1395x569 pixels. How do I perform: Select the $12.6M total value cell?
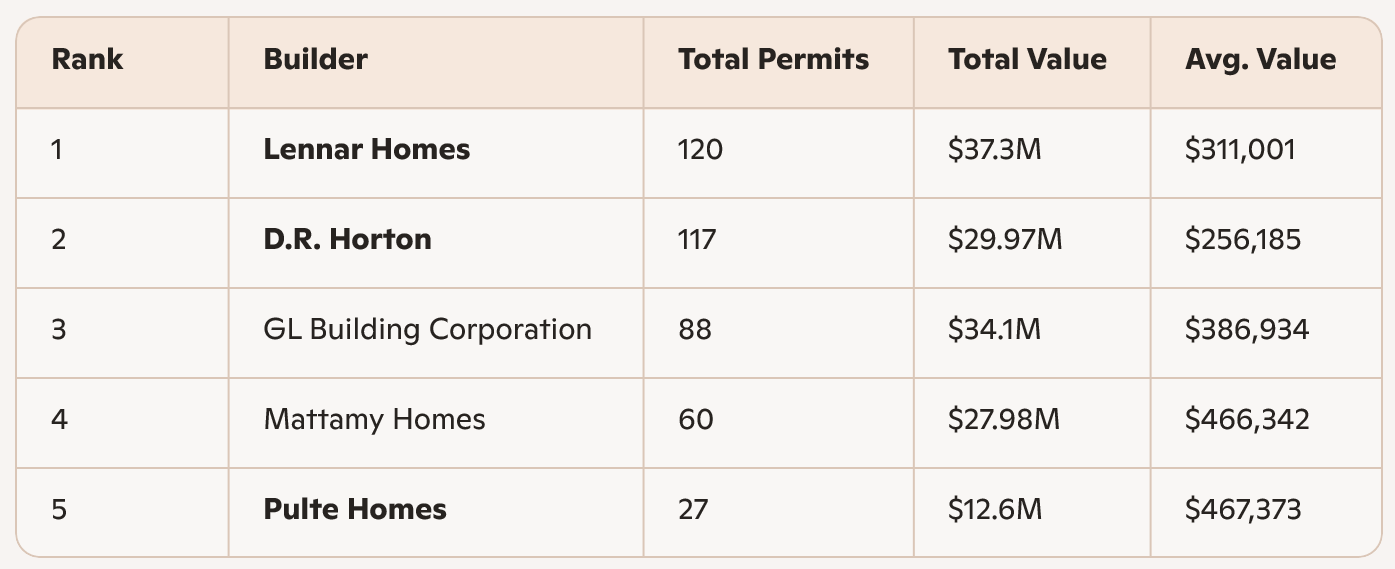pyautogui.click(x=994, y=509)
